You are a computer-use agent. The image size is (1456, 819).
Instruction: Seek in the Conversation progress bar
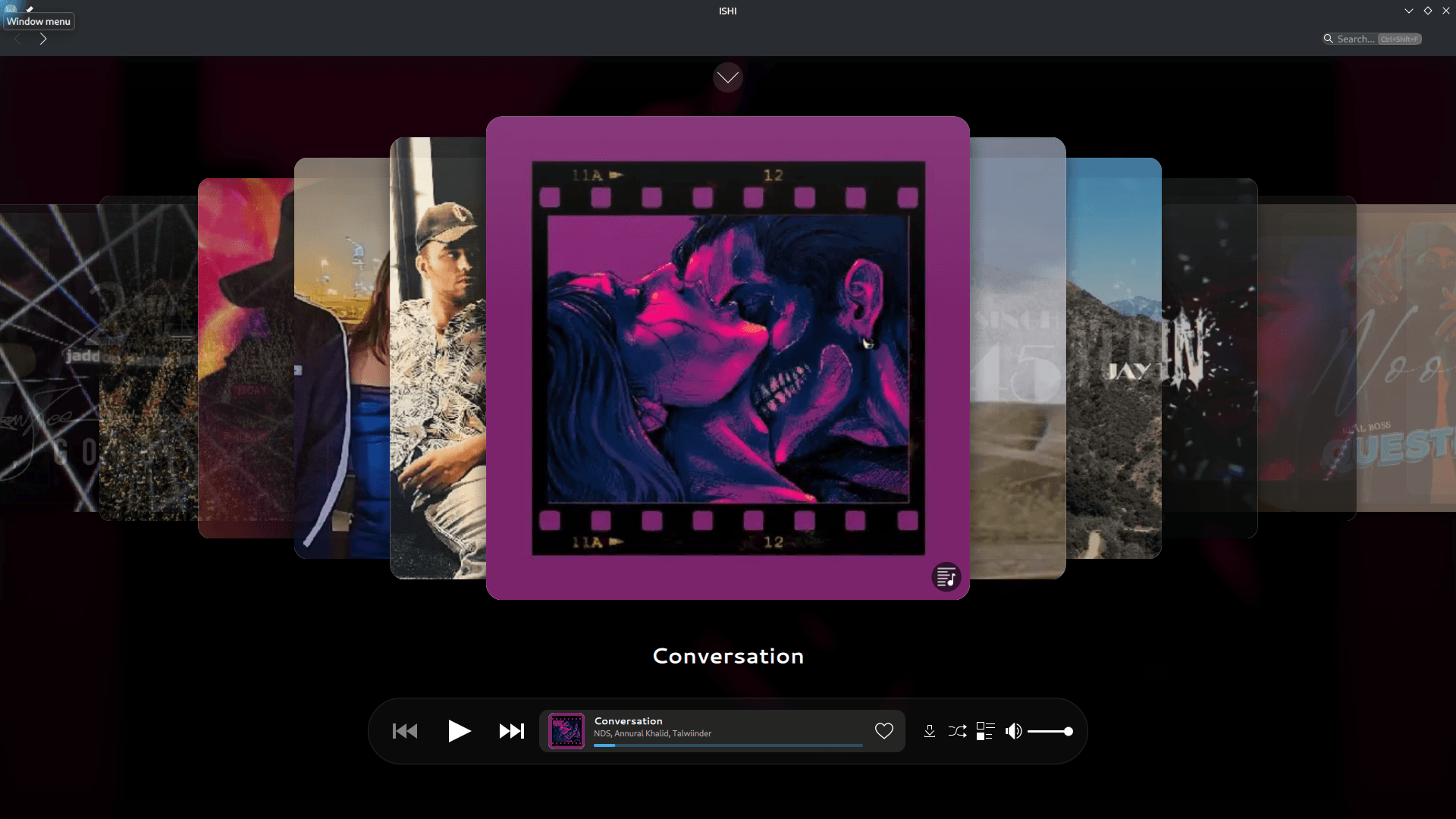728,746
